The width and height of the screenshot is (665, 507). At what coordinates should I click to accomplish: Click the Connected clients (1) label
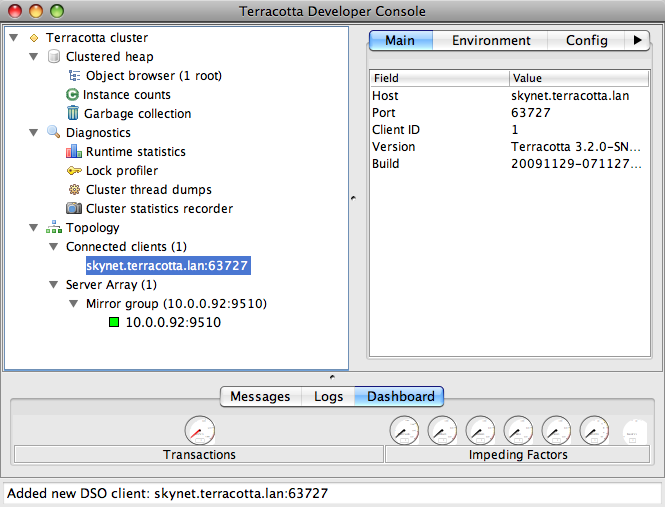tap(126, 246)
